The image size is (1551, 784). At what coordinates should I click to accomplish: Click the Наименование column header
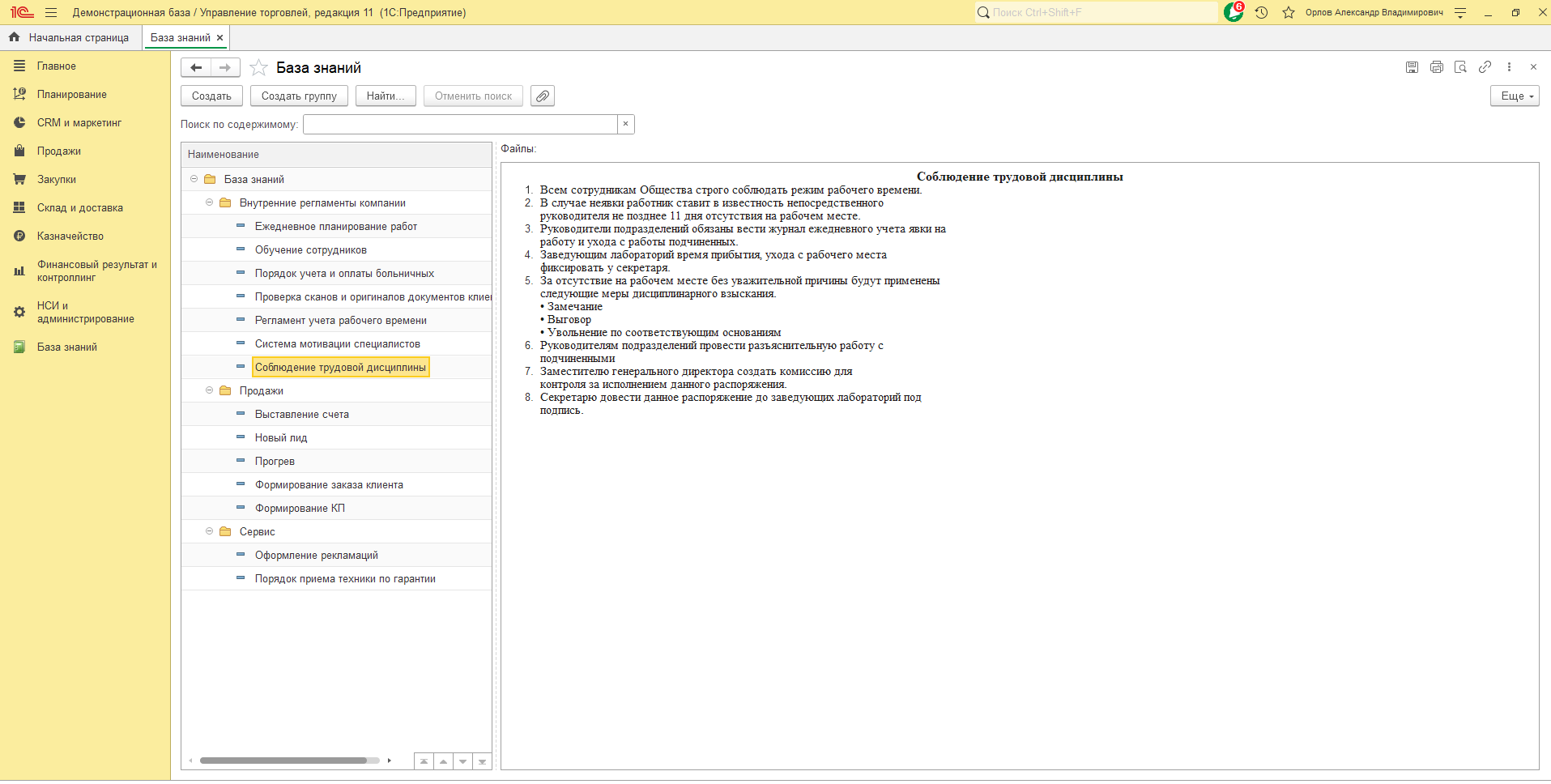336,155
